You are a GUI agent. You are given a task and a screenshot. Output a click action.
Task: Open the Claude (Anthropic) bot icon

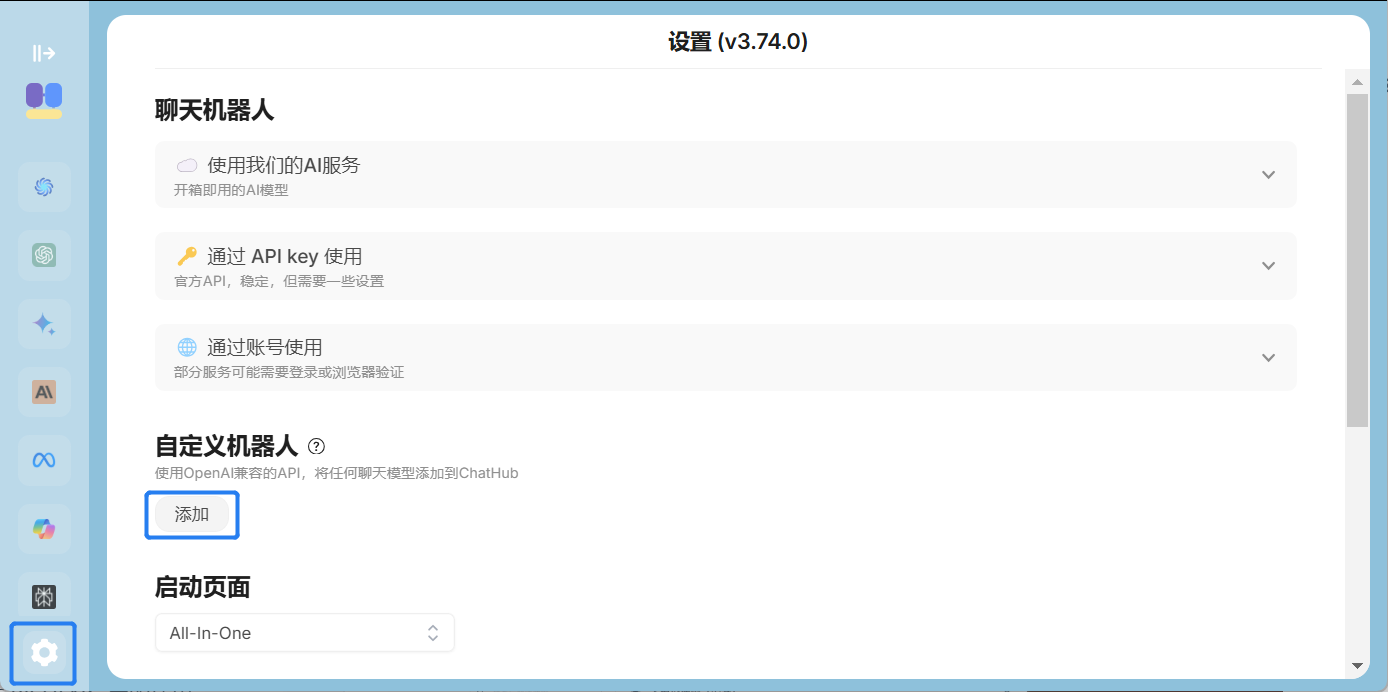[x=44, y=392]
